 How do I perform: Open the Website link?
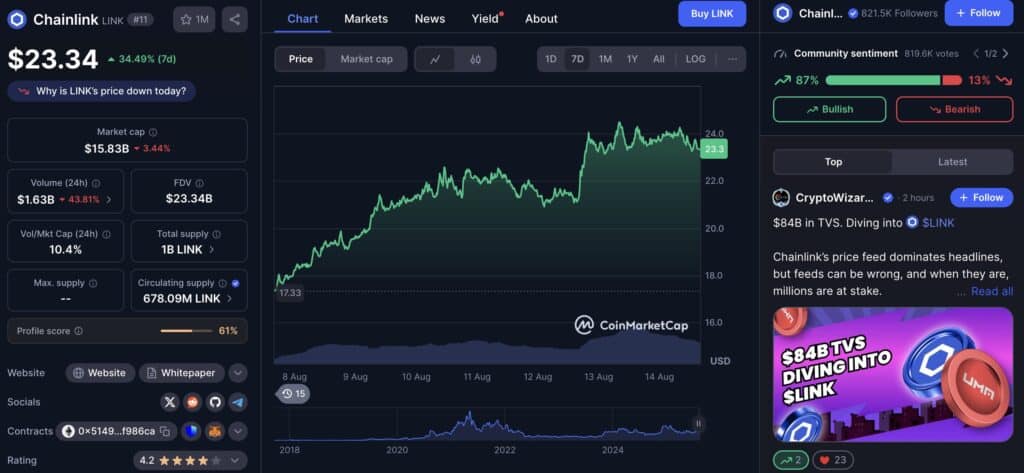(x=100, y=373)
